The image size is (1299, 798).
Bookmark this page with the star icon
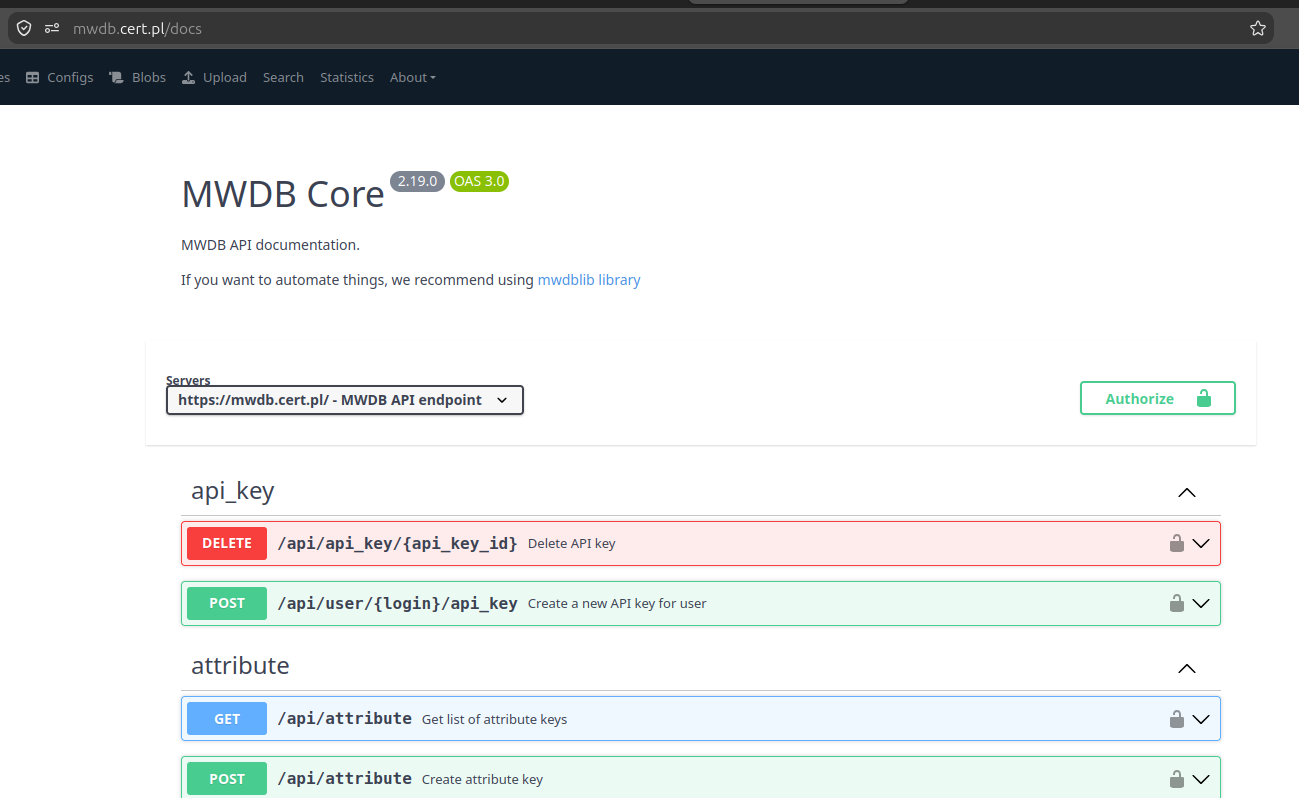(1258, 28)
